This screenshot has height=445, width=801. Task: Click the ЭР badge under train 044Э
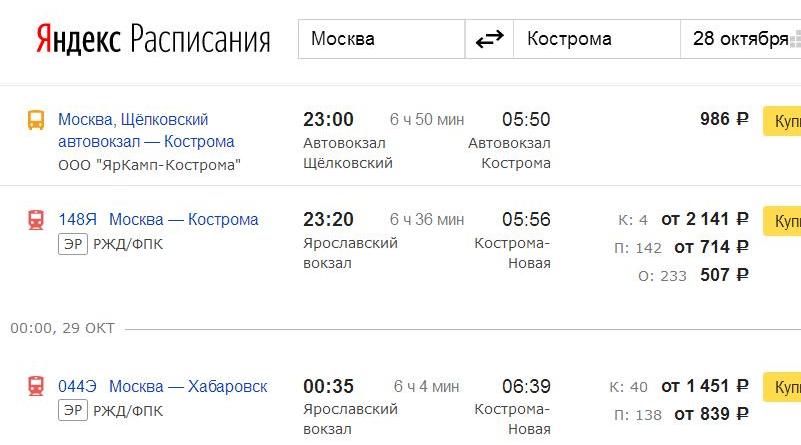[72, 411]
